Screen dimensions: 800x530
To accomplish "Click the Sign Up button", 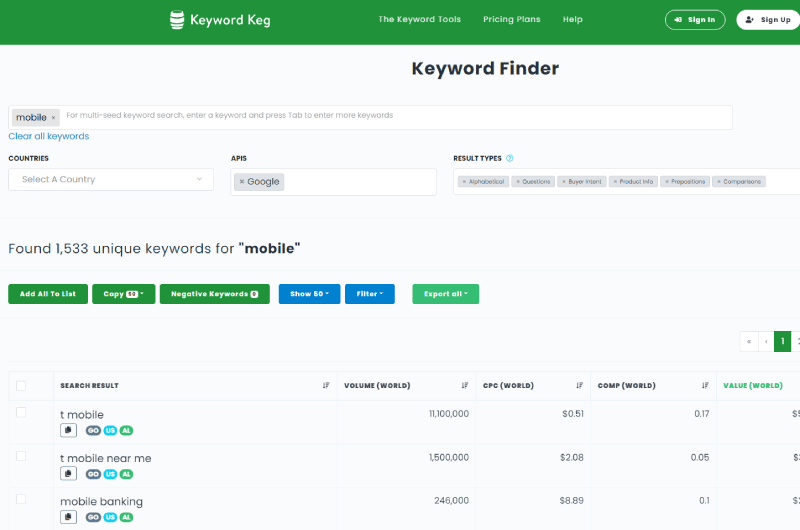I will click(x=768, y=20).
